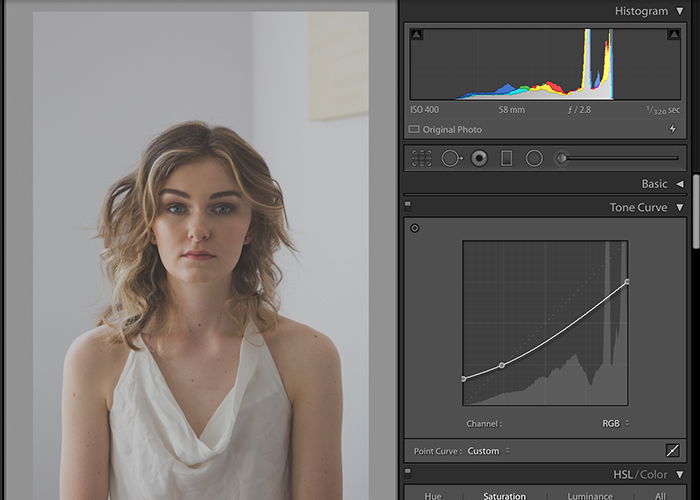The width and height of the screenshot is (700, 500).
Task: Click the Original Photo label
Action: 452,129
